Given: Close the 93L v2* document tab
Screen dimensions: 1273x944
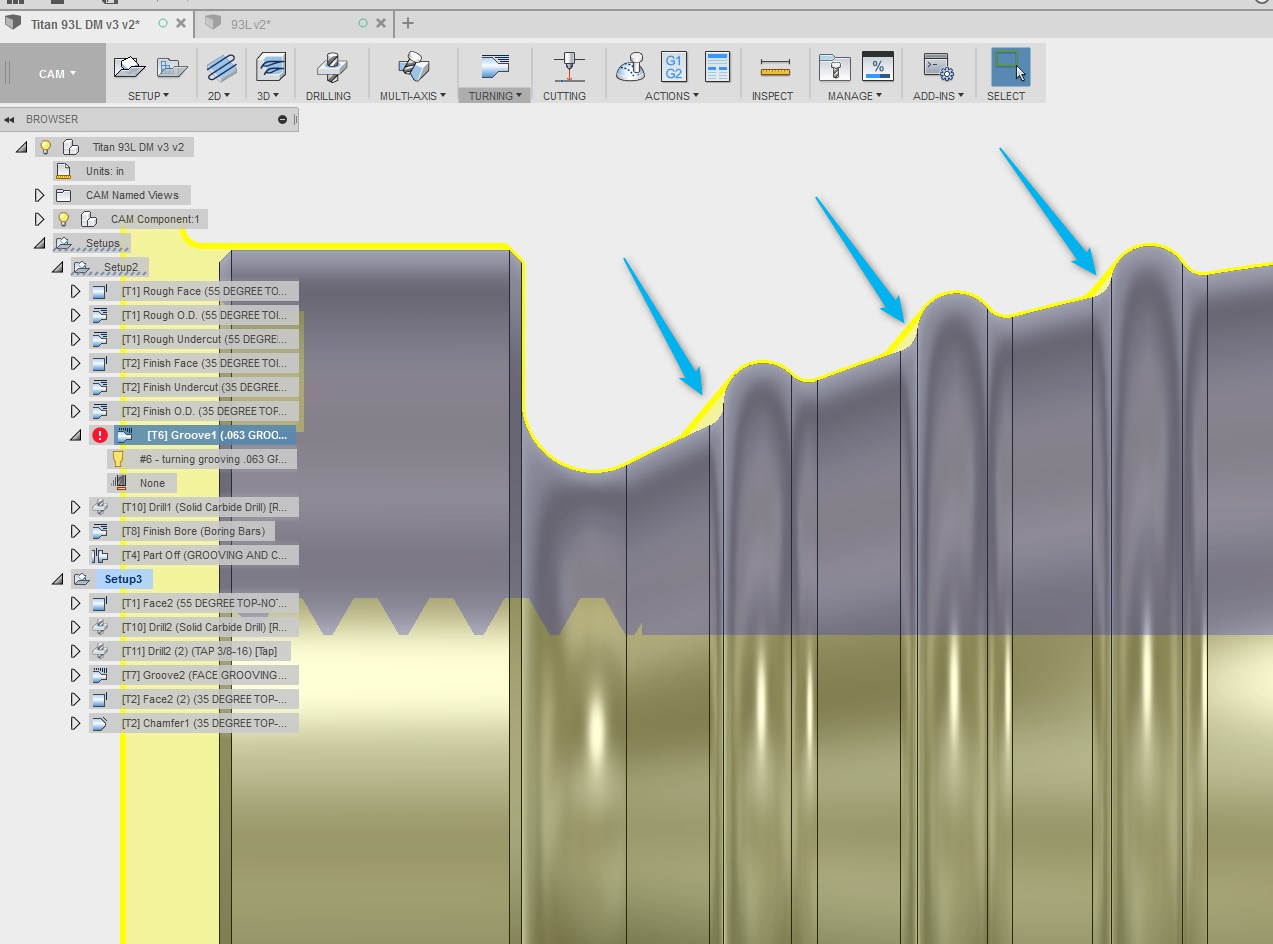Looking at the screenshot, I should click(379, 23).
